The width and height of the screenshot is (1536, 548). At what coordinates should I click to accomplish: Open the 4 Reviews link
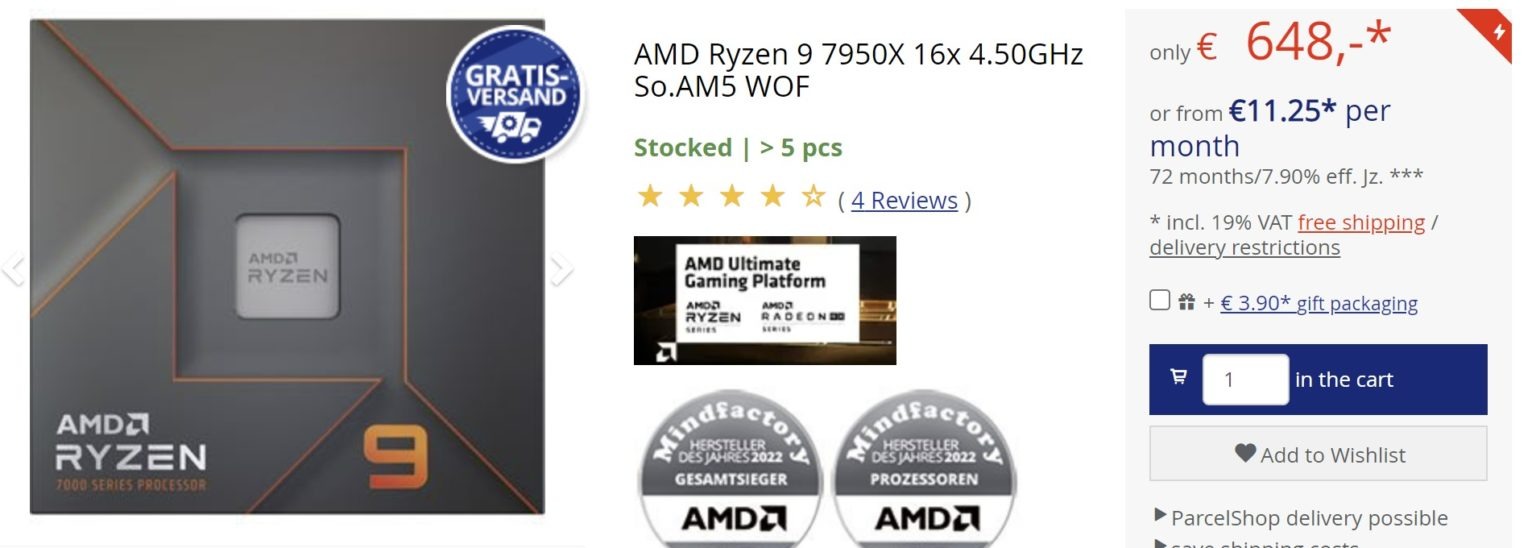(x=904, y=200)
